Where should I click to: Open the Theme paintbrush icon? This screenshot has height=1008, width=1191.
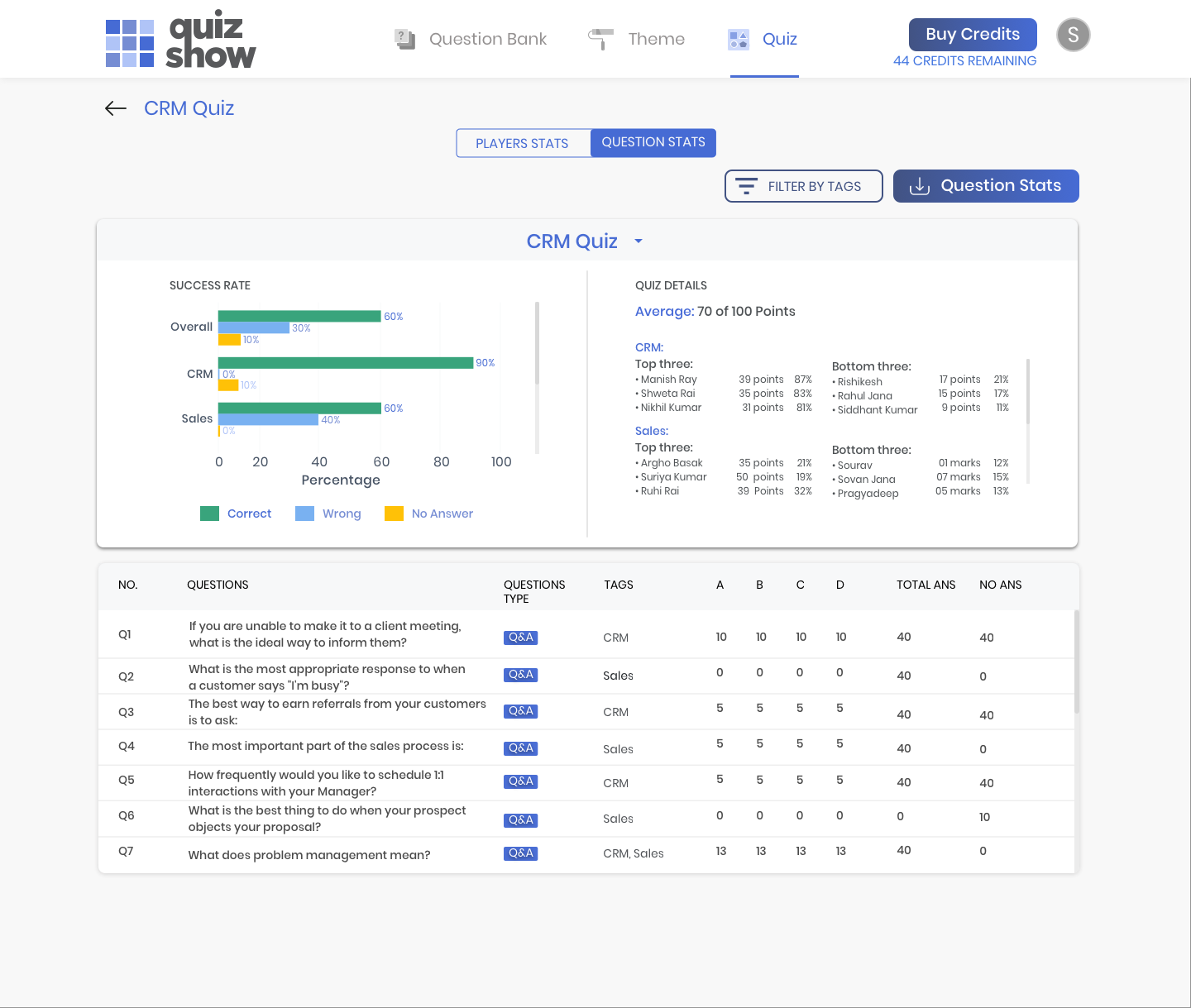click(600, 38)
